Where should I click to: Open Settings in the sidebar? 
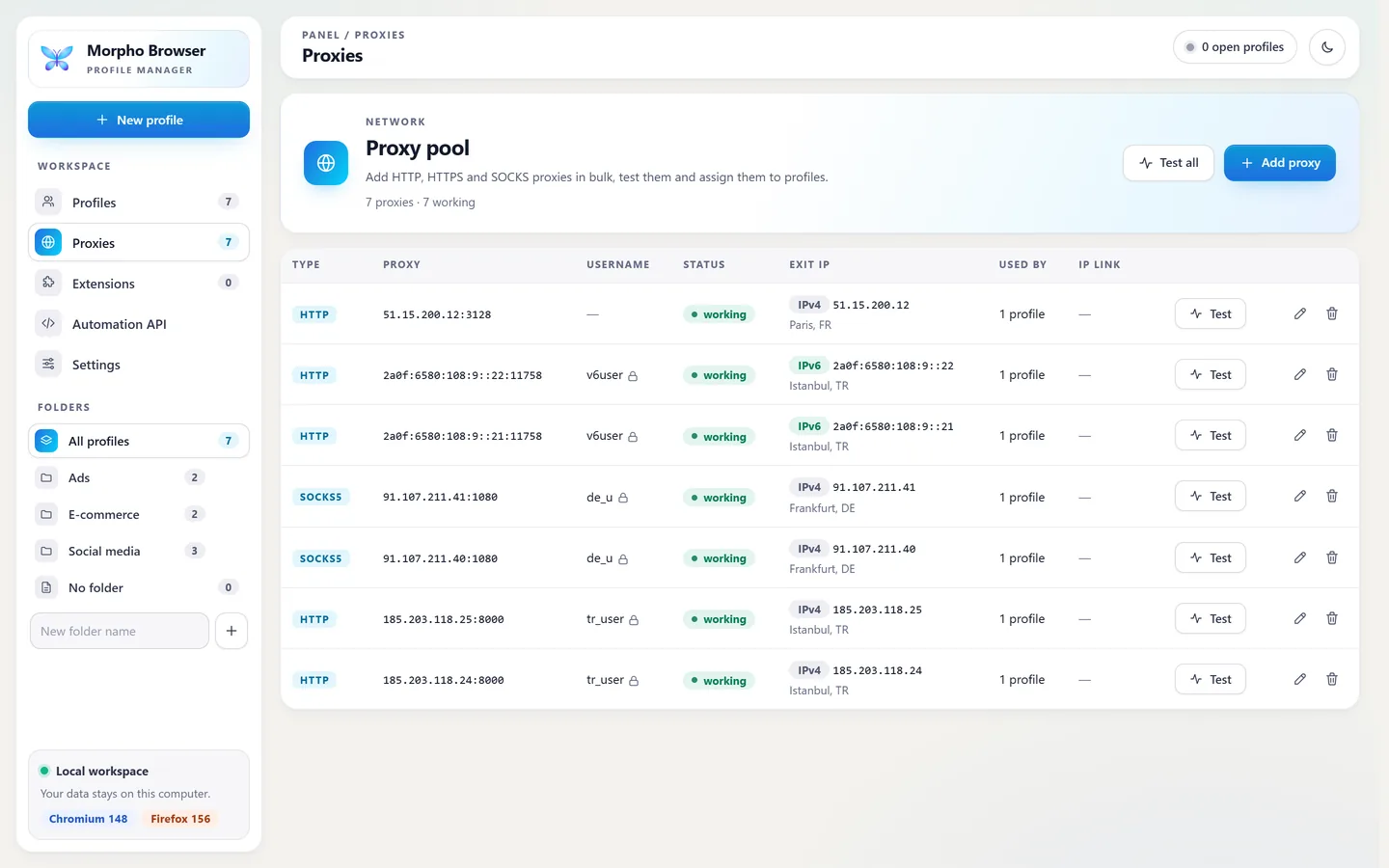[139, 364]
